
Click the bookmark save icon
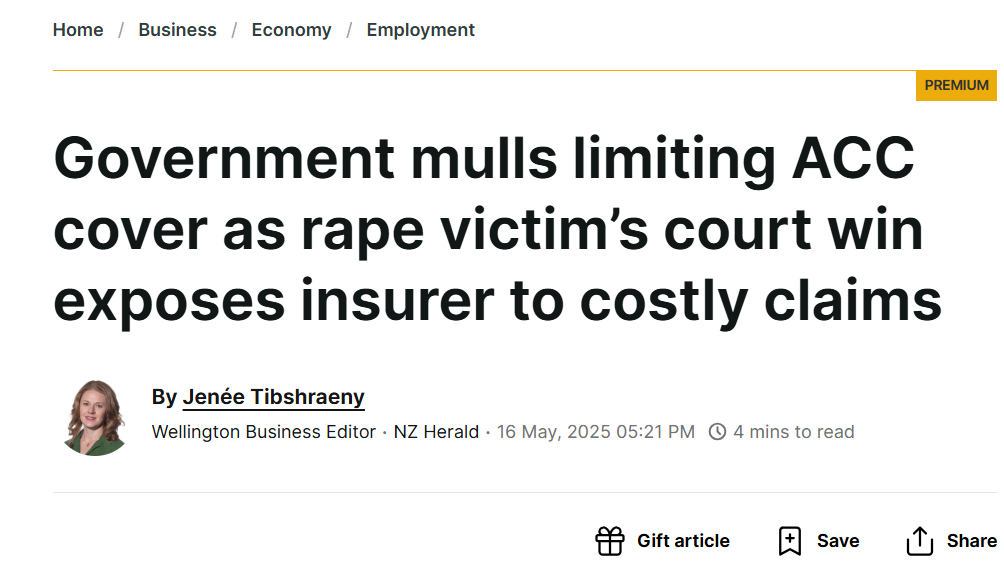789,541
